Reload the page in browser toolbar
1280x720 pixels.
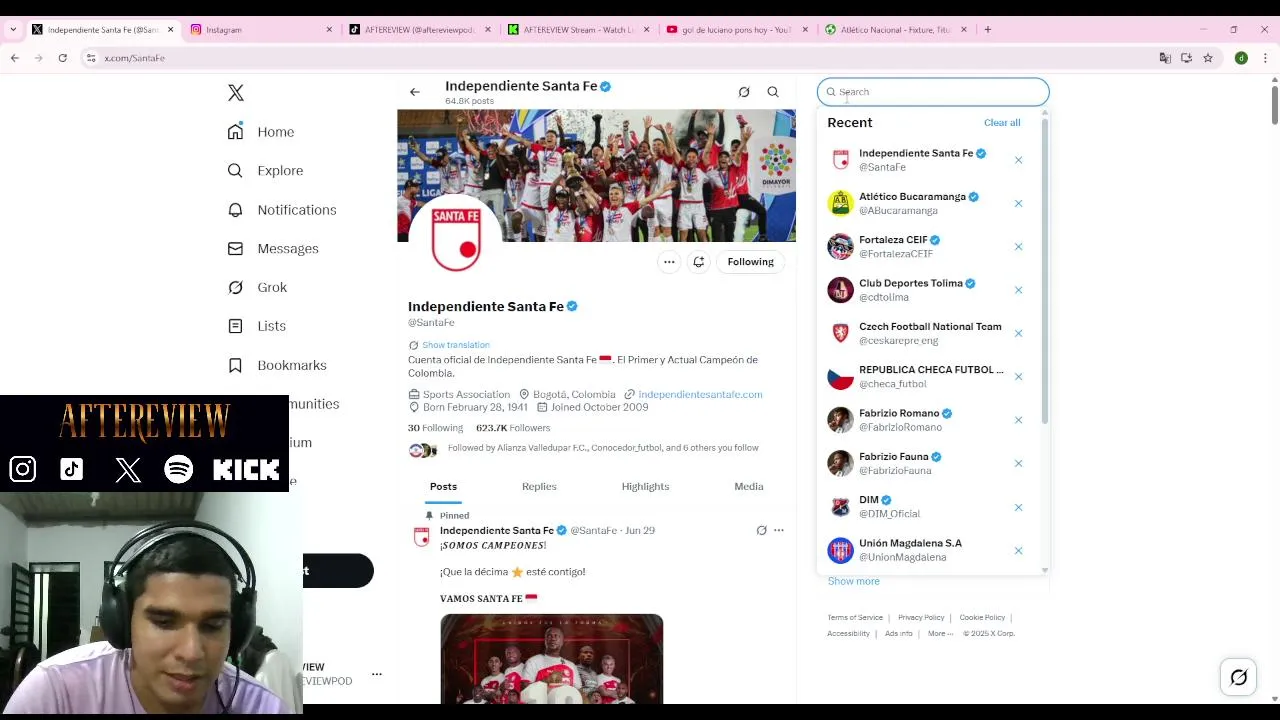click(62, 58)
